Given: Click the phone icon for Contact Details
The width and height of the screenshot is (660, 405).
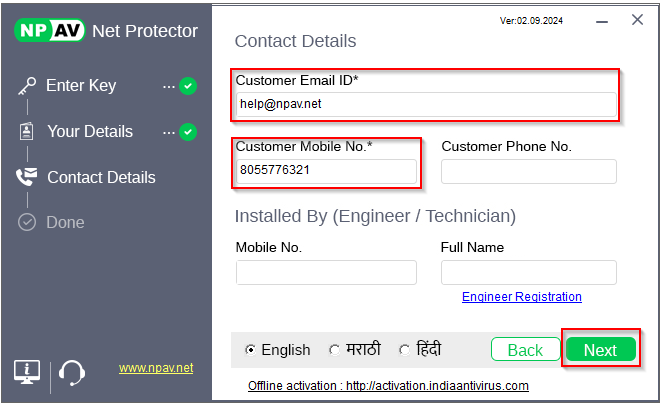Looking at the screenshot, I should point(27,177).
